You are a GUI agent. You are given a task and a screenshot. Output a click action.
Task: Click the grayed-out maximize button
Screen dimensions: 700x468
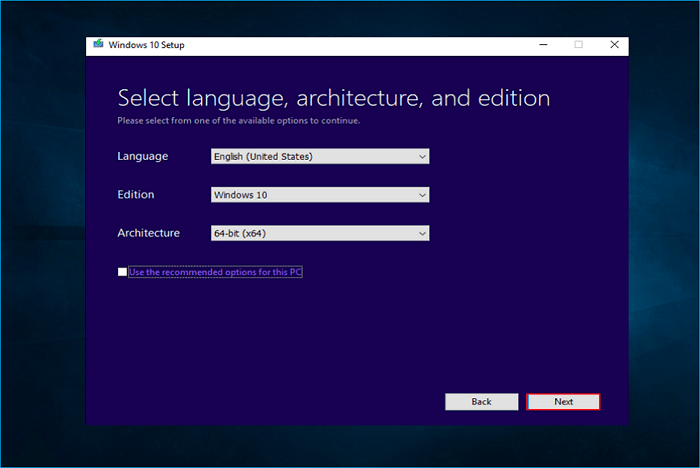(578, 45)
